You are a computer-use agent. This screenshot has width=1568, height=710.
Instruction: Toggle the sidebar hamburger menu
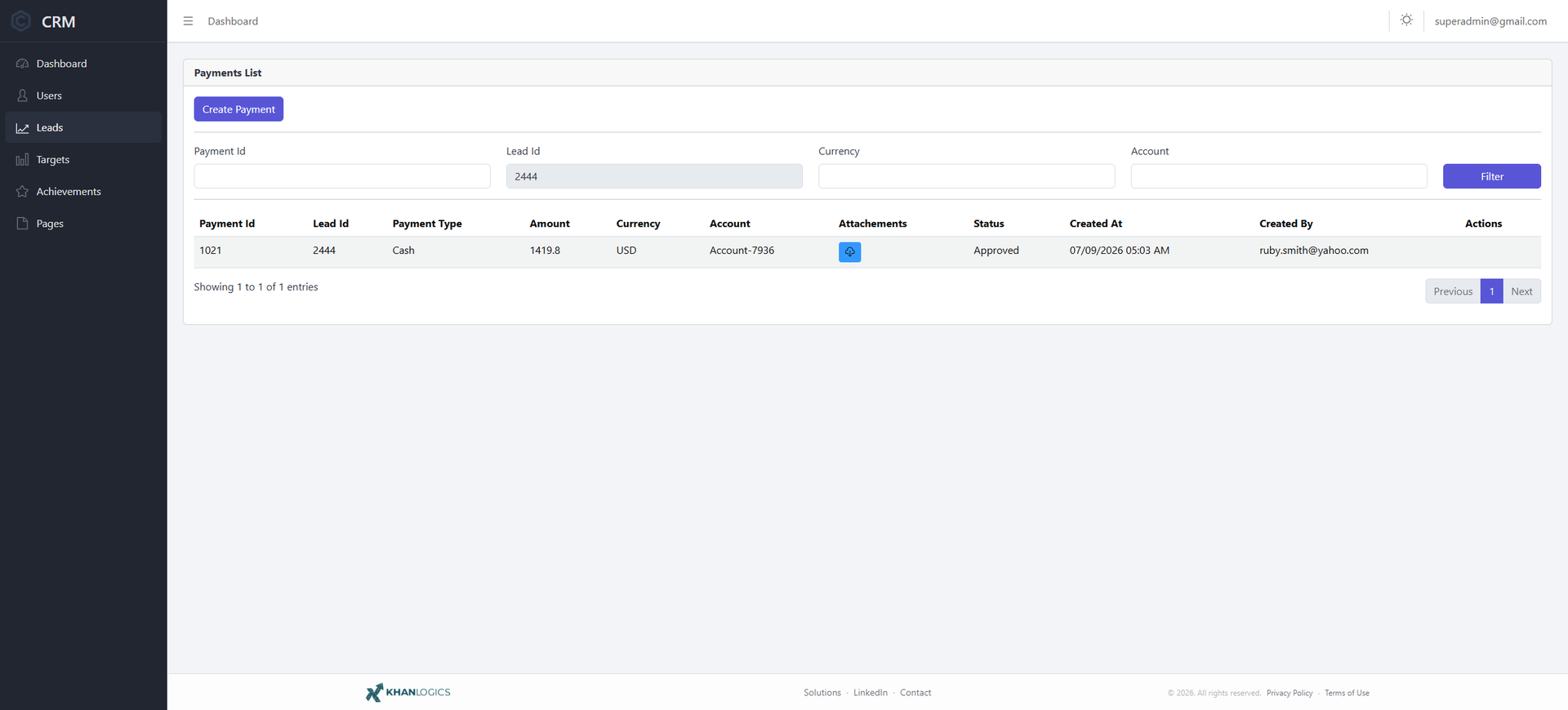(188, 21)
